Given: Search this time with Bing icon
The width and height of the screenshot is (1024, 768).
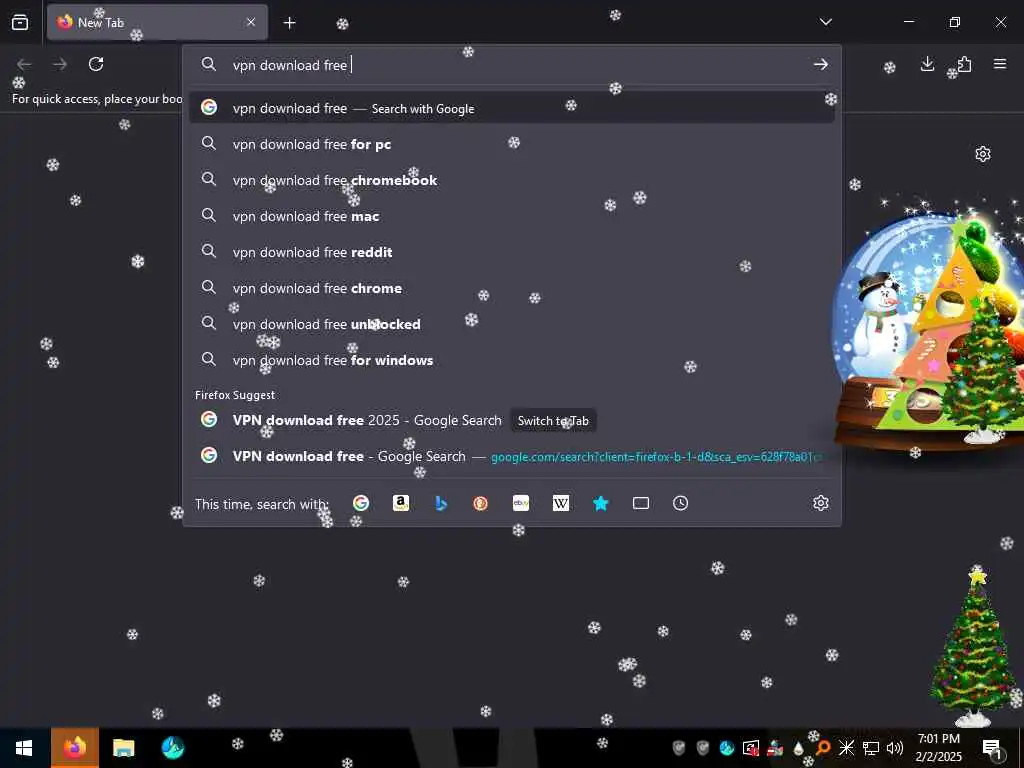Looking at the screenshot, I should pyautogui.click(x=441, y=503).
